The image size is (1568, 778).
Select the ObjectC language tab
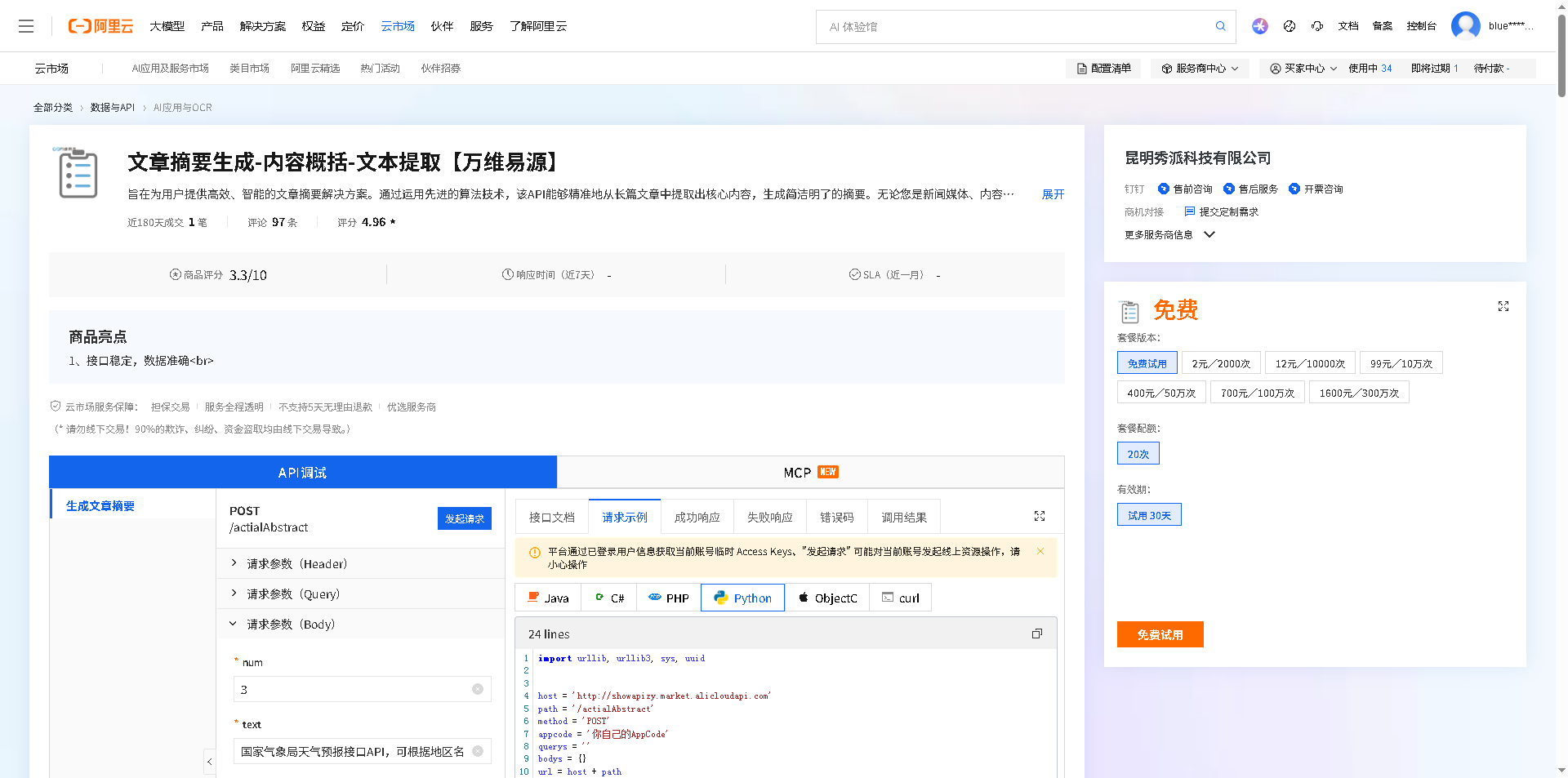pos(827,598)
